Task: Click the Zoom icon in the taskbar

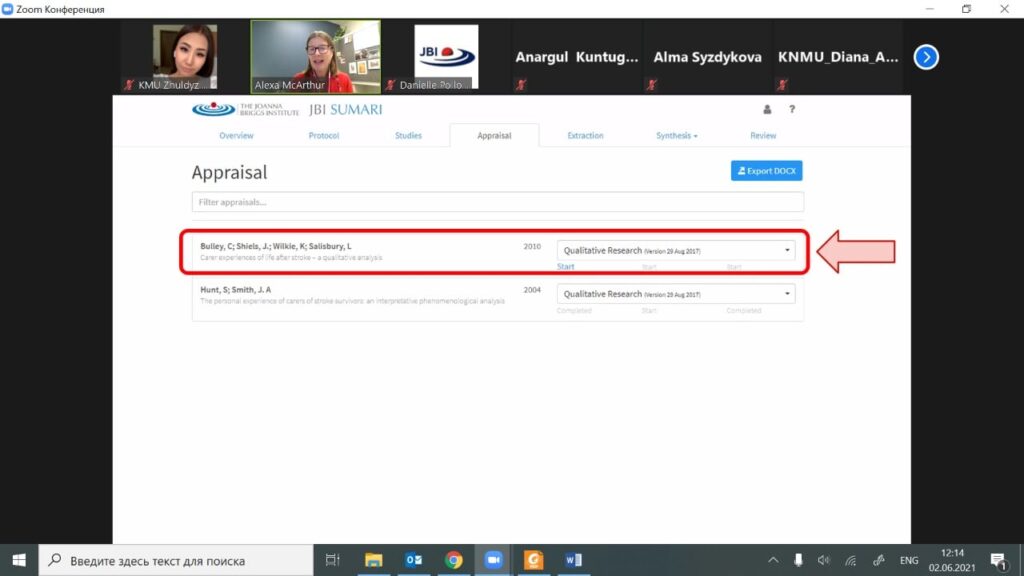Action: [x=493, y=560]
